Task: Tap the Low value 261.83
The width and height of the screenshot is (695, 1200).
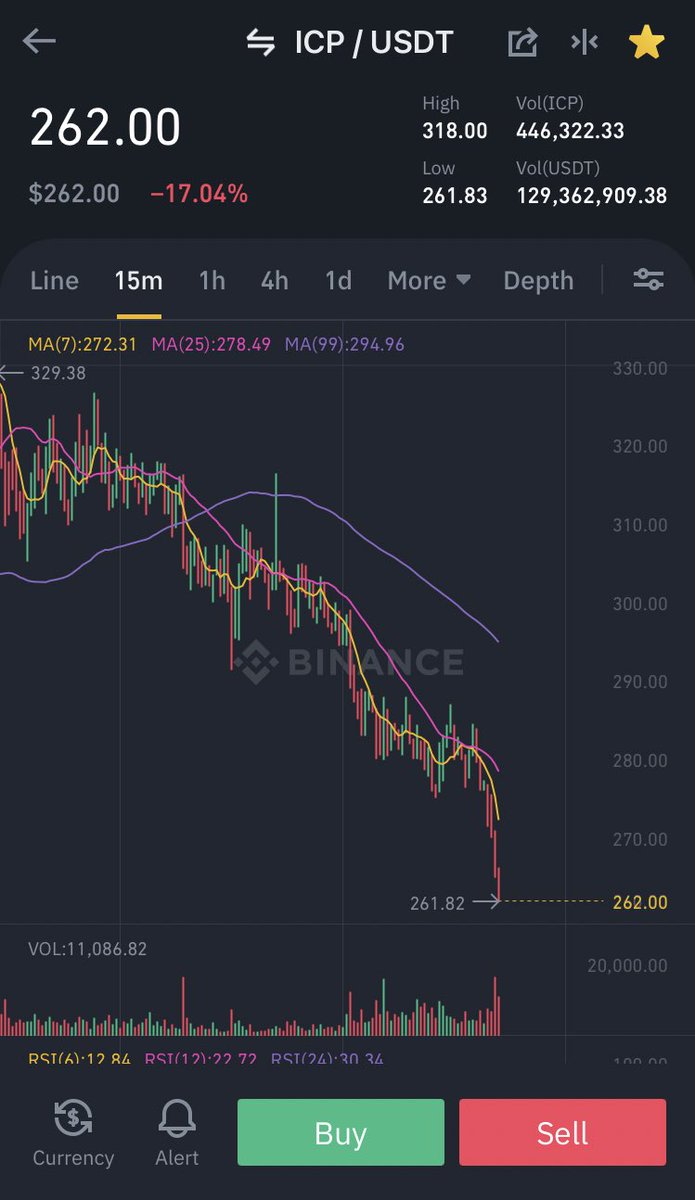Action: [x=455, y=196]
